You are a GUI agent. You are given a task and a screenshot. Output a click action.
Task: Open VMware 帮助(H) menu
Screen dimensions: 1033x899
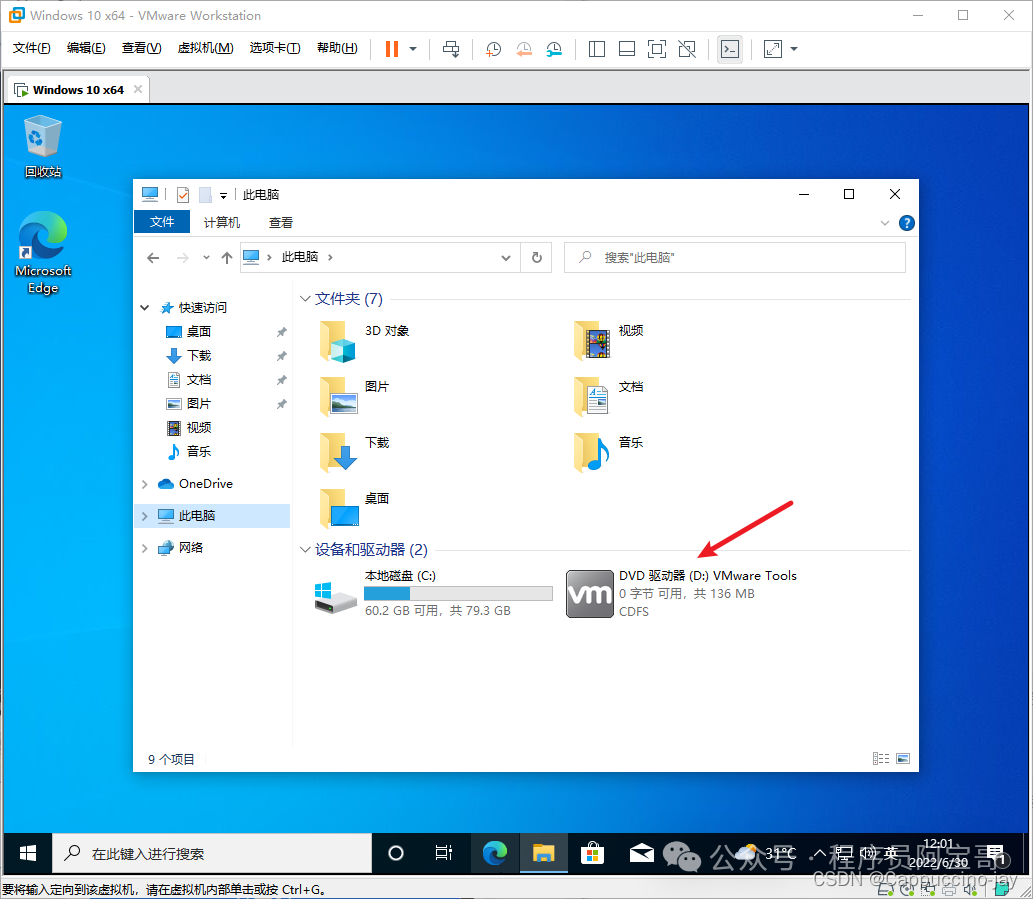tap(337, 48)
